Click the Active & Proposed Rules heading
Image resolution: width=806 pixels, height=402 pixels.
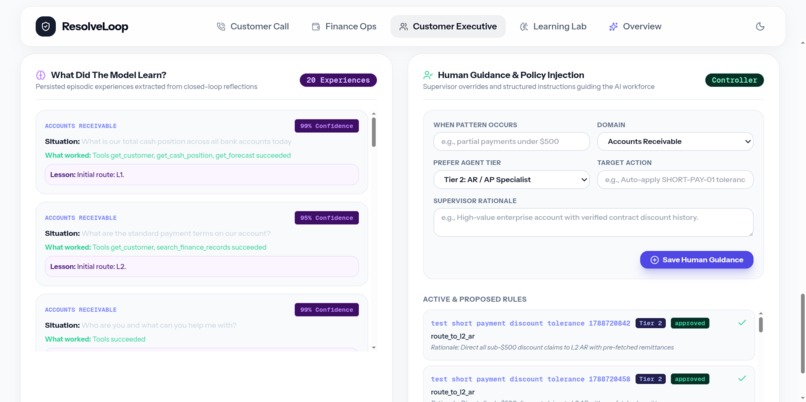(x=474, y=299)
